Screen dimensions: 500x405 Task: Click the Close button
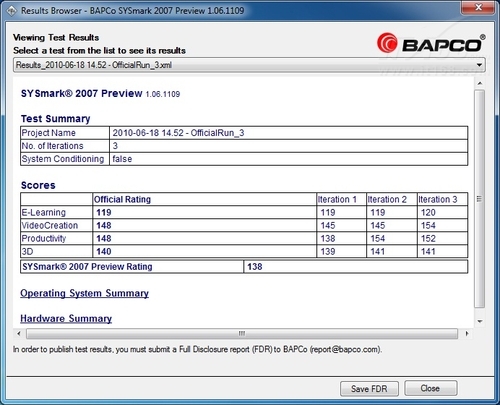[x=430, y=388]
